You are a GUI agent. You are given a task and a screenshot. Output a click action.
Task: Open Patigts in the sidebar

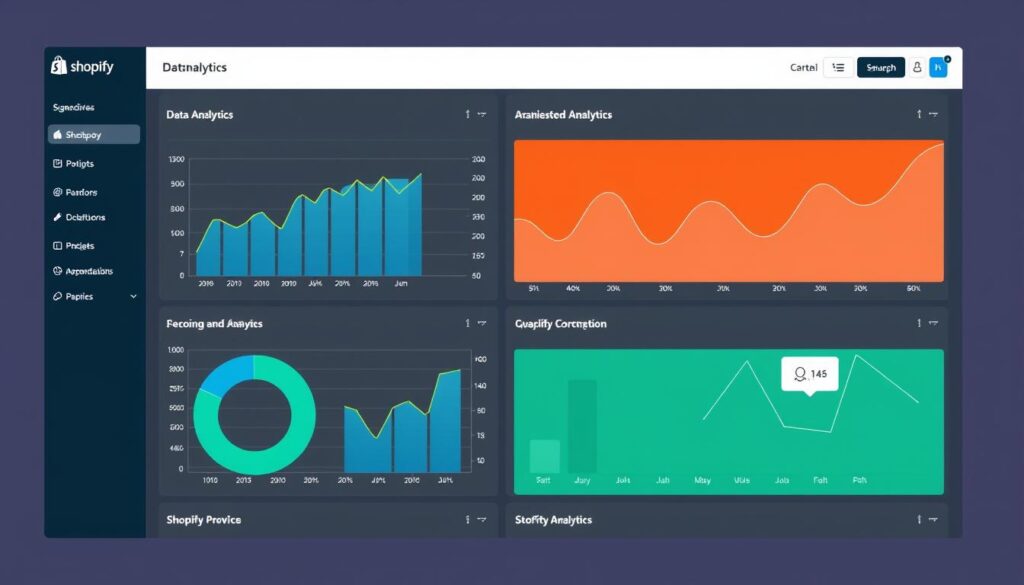coord(79,164)
